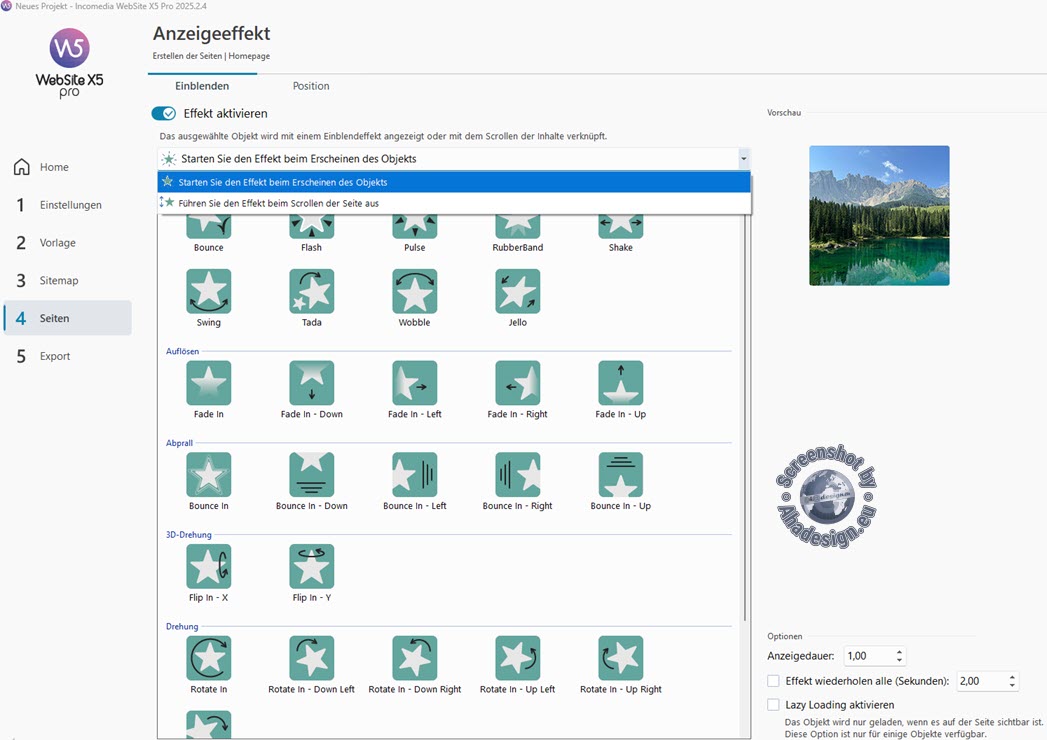Pick the Bounce In - Left effect
The width and height of the screenshot is (1047, 740).
point(415,475)
